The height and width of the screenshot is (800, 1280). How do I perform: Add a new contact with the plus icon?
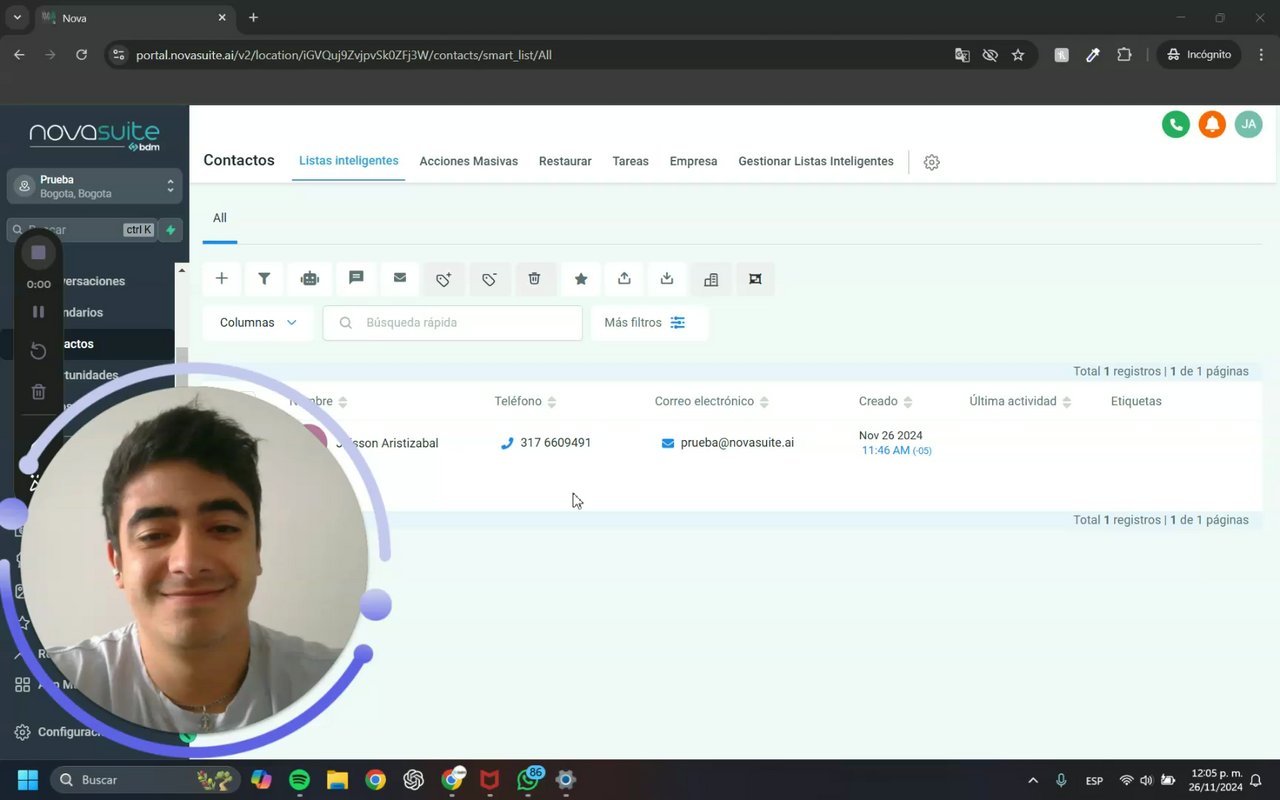[x=222, y=279]
